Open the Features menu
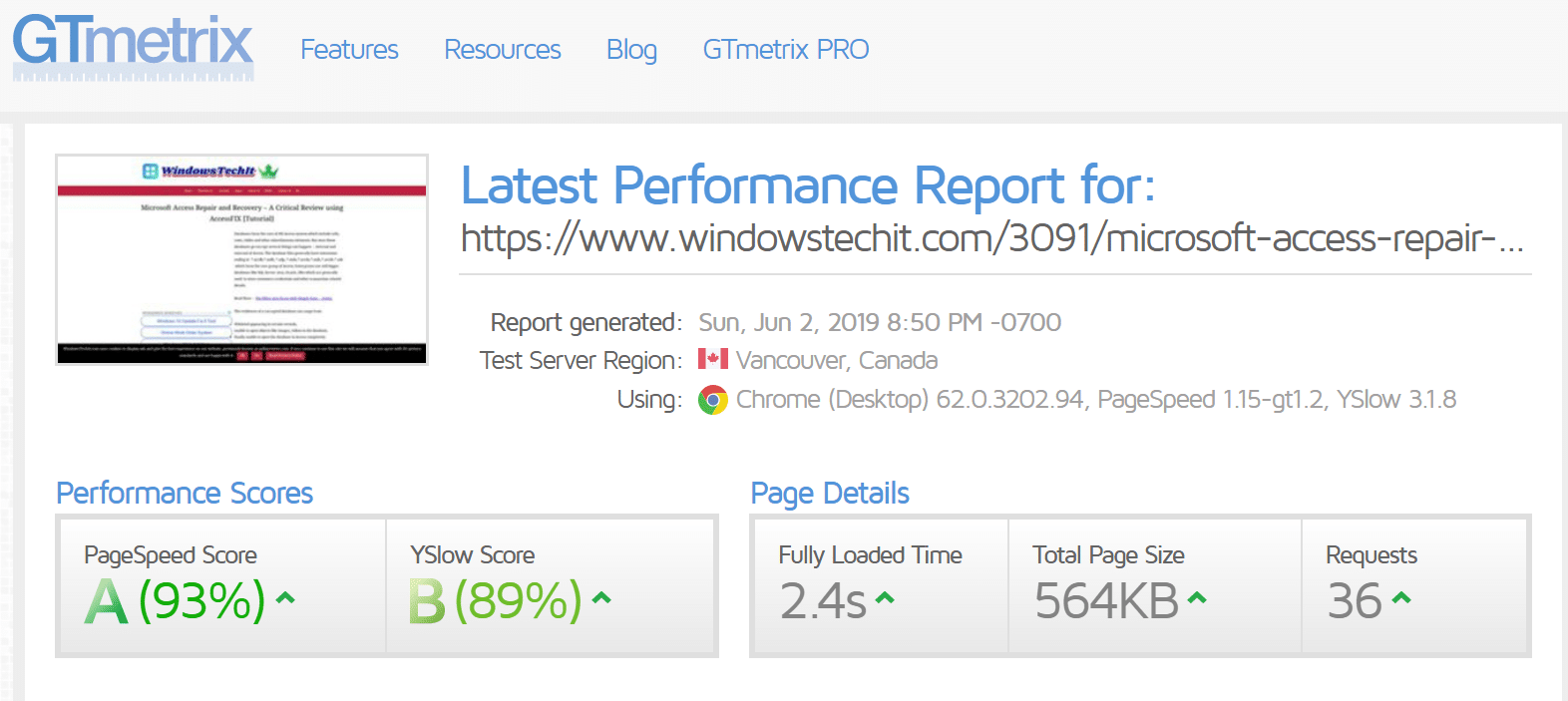 pos(349,50)
